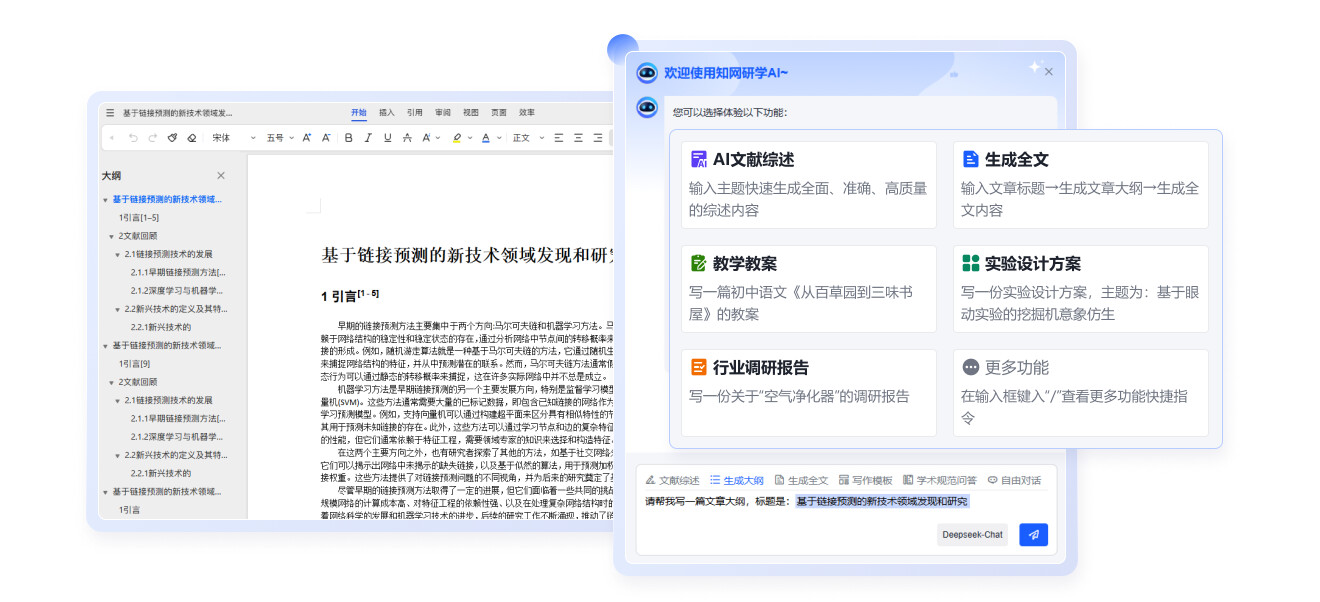Select the 写作模板 mode above the chat input
Image resolution: width=1320 pixels, height=602 pixels.
[x=866, y=480]
